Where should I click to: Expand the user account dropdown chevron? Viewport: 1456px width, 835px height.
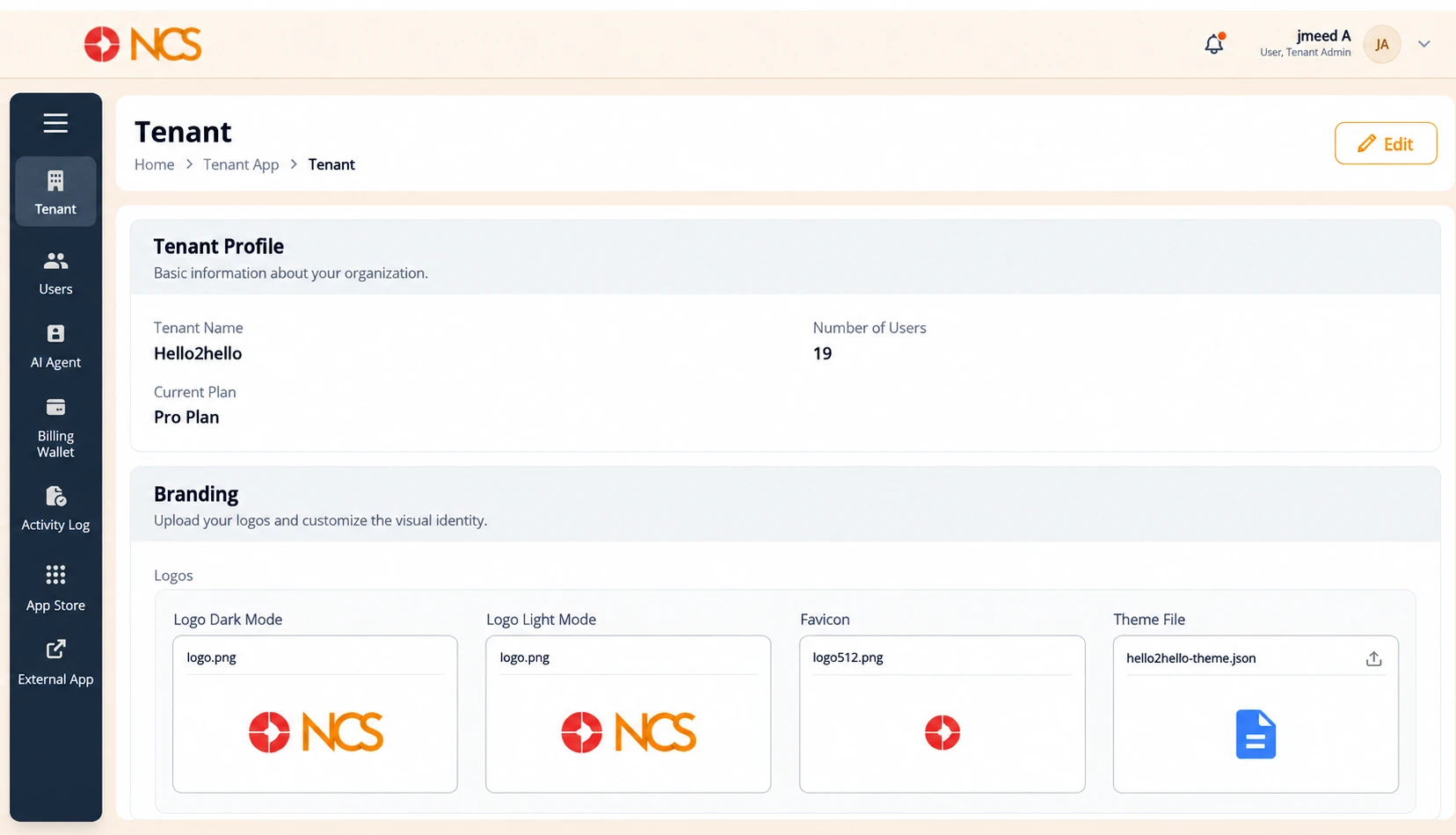(1424, 44)
